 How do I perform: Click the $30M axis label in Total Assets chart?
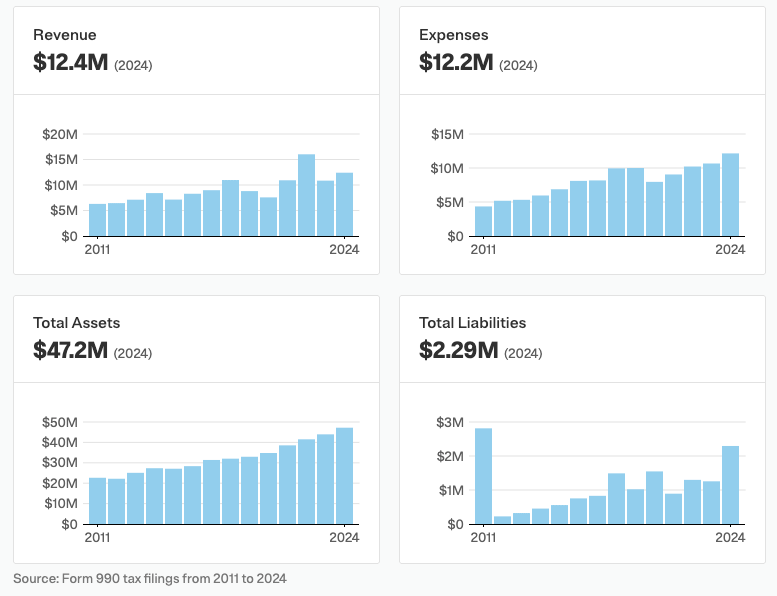pos(60,463)
